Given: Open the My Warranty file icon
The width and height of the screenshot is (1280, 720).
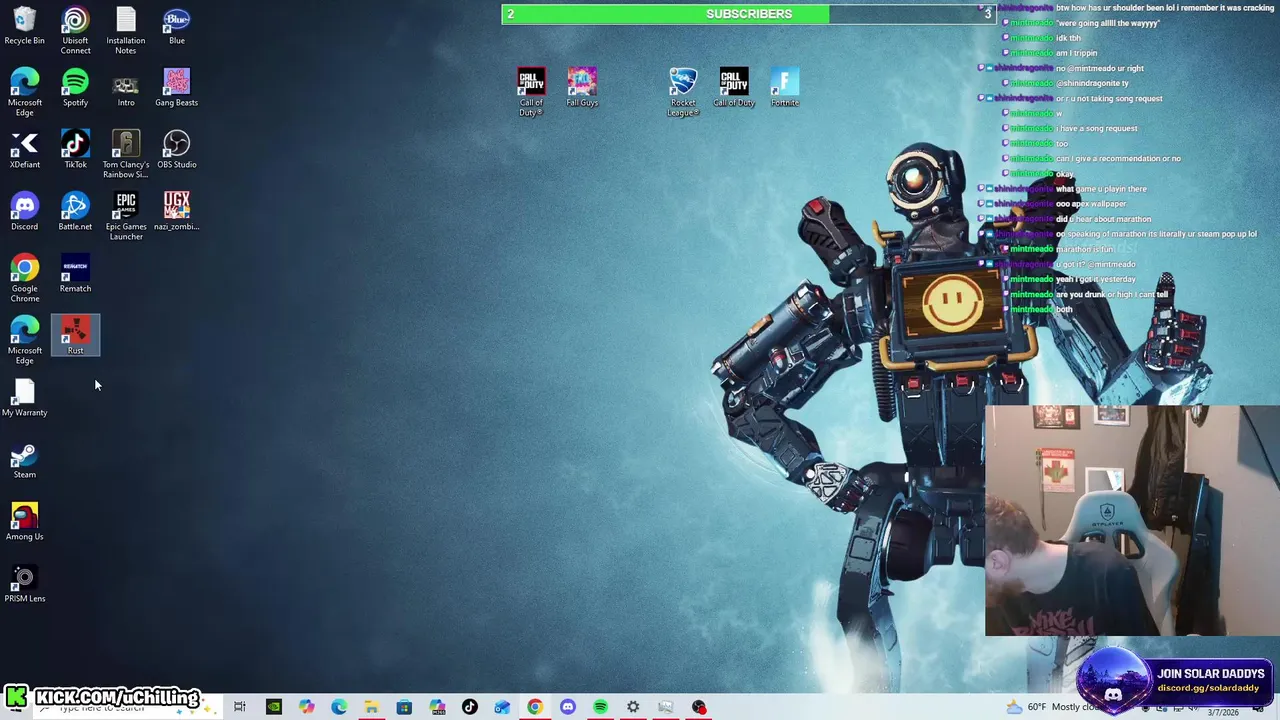Looking at the screenshot, I should (25, 398).
